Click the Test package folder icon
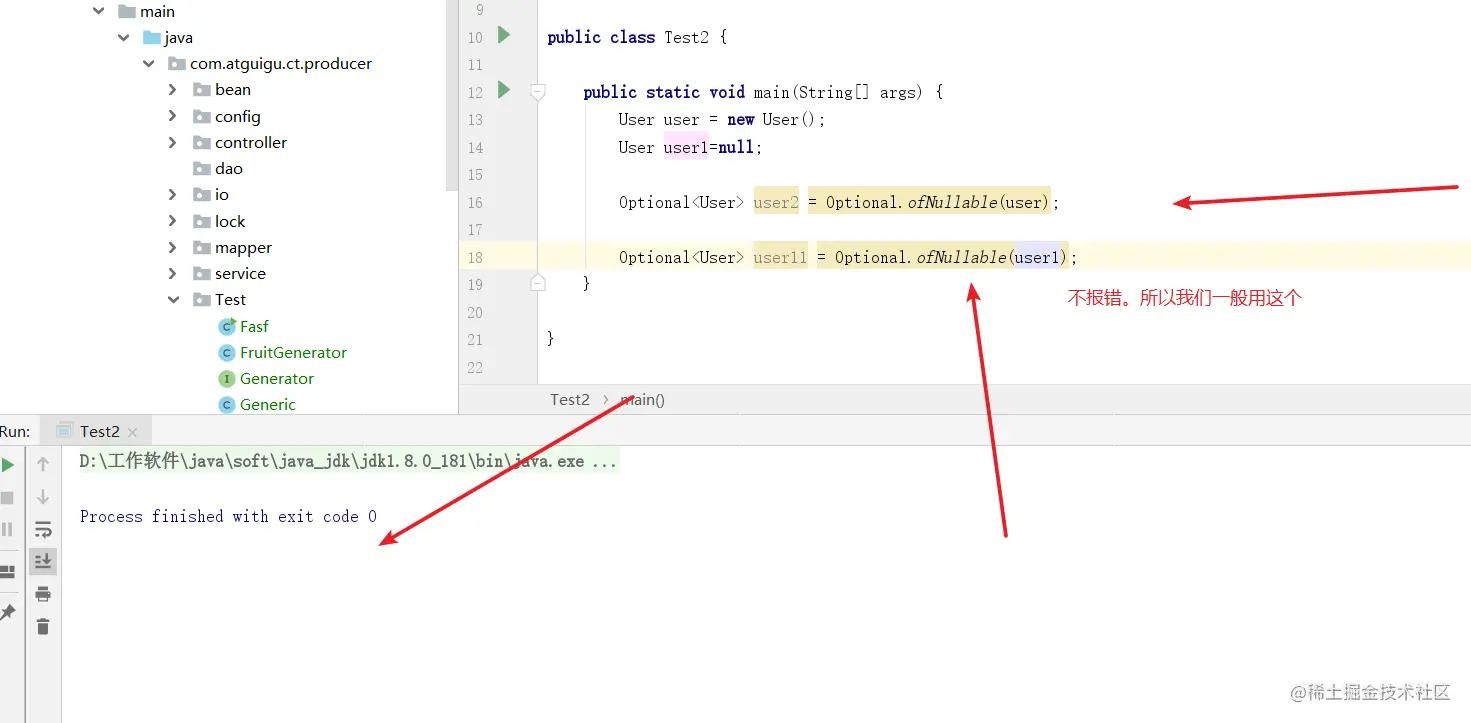The width and height of the screenshot is (1471, 723). [201, 299]
